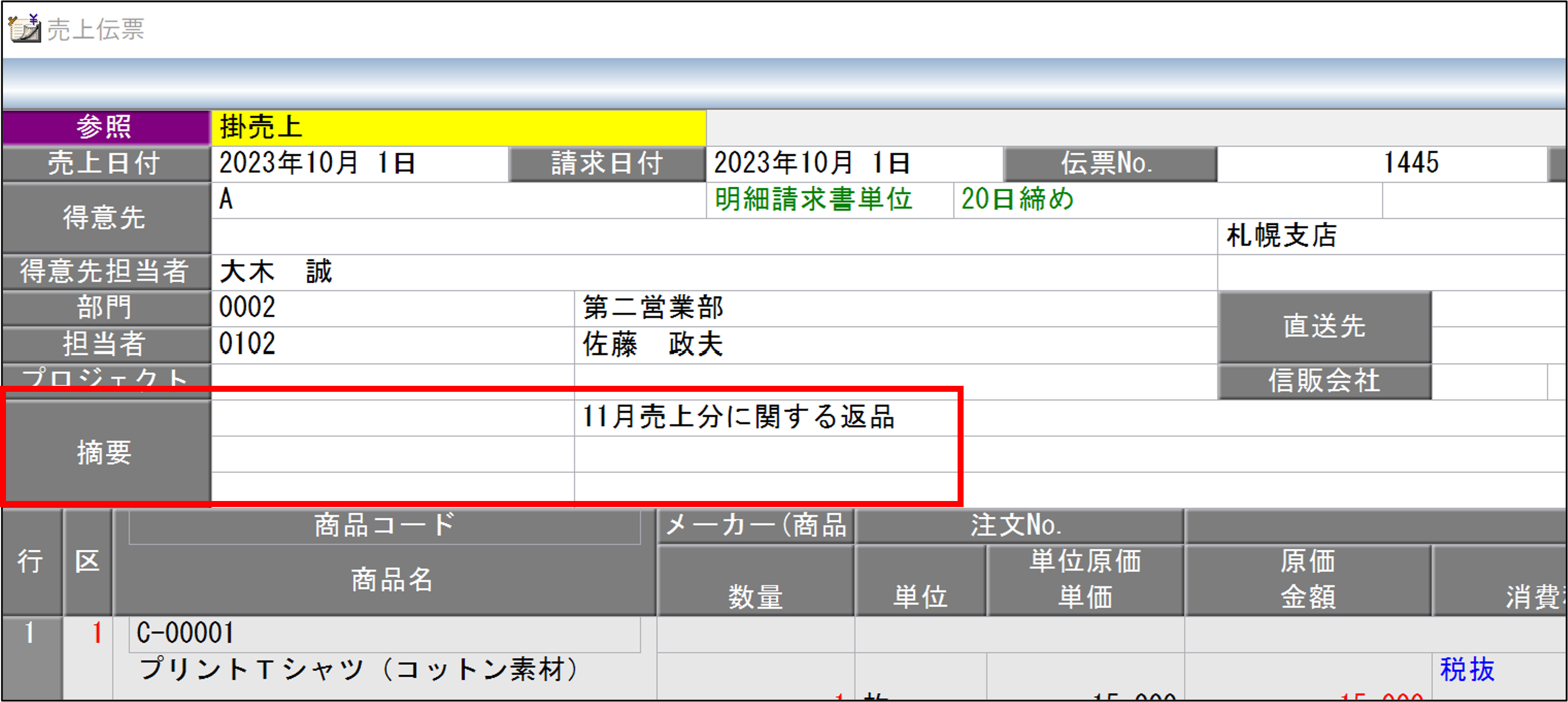Screen dimensions: 1568x702
Task: Click the 明細請求書単位 text
Action: [814, 200]
